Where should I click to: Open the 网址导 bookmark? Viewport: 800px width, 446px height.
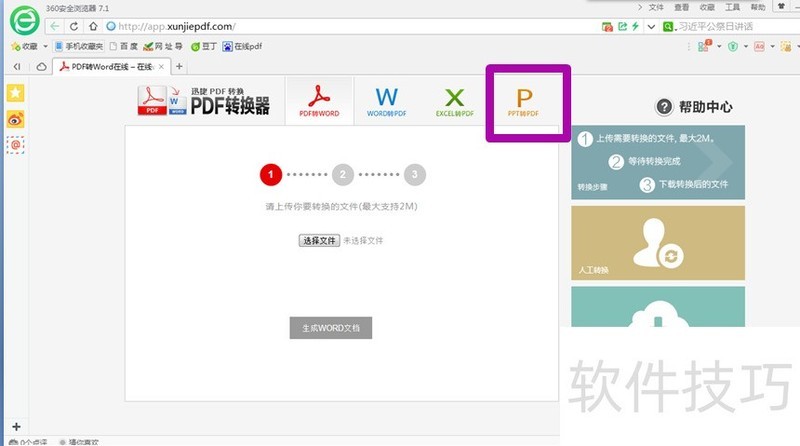click(163, 46)
